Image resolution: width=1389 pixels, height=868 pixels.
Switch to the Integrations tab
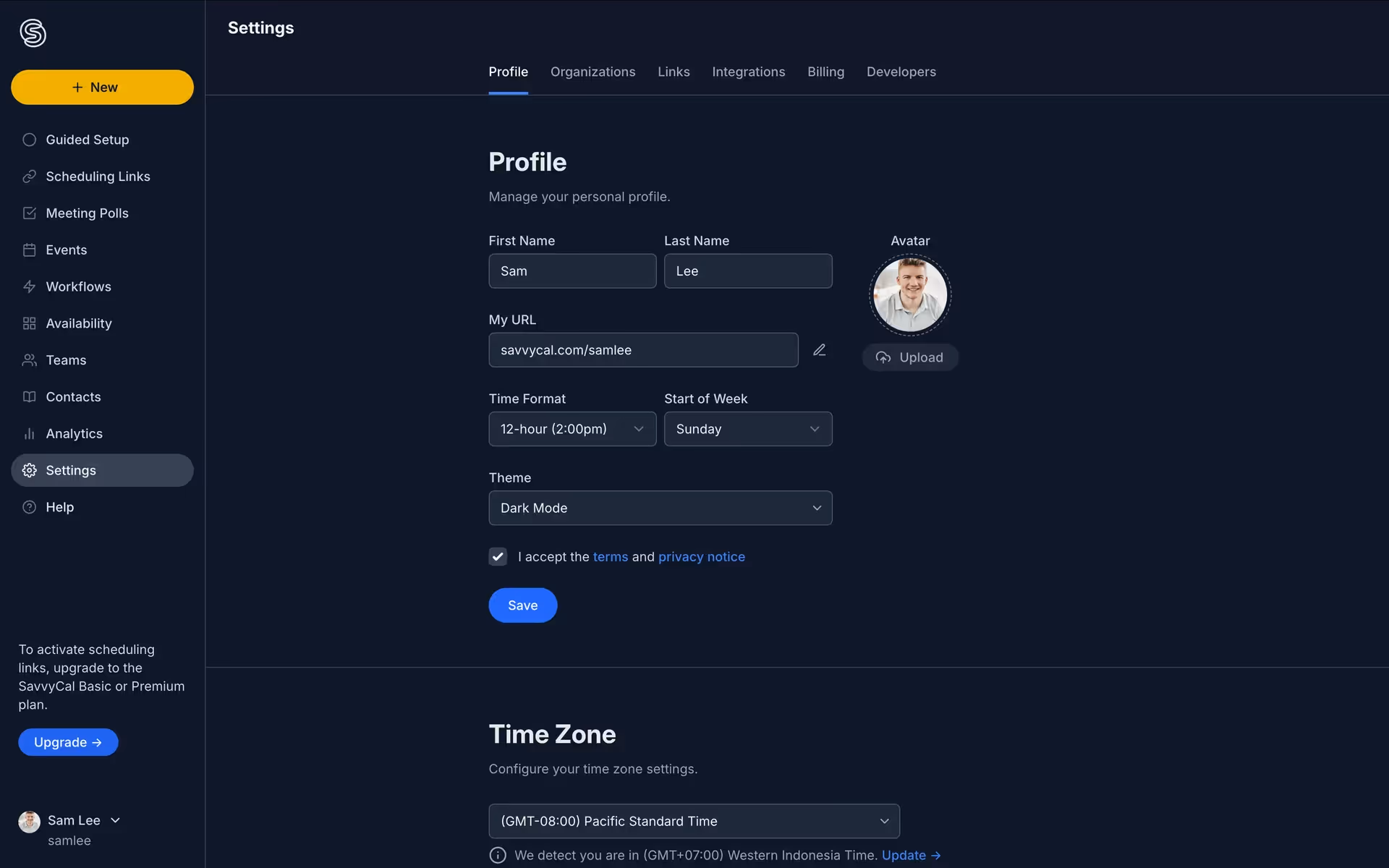click(x=748, y=72)
